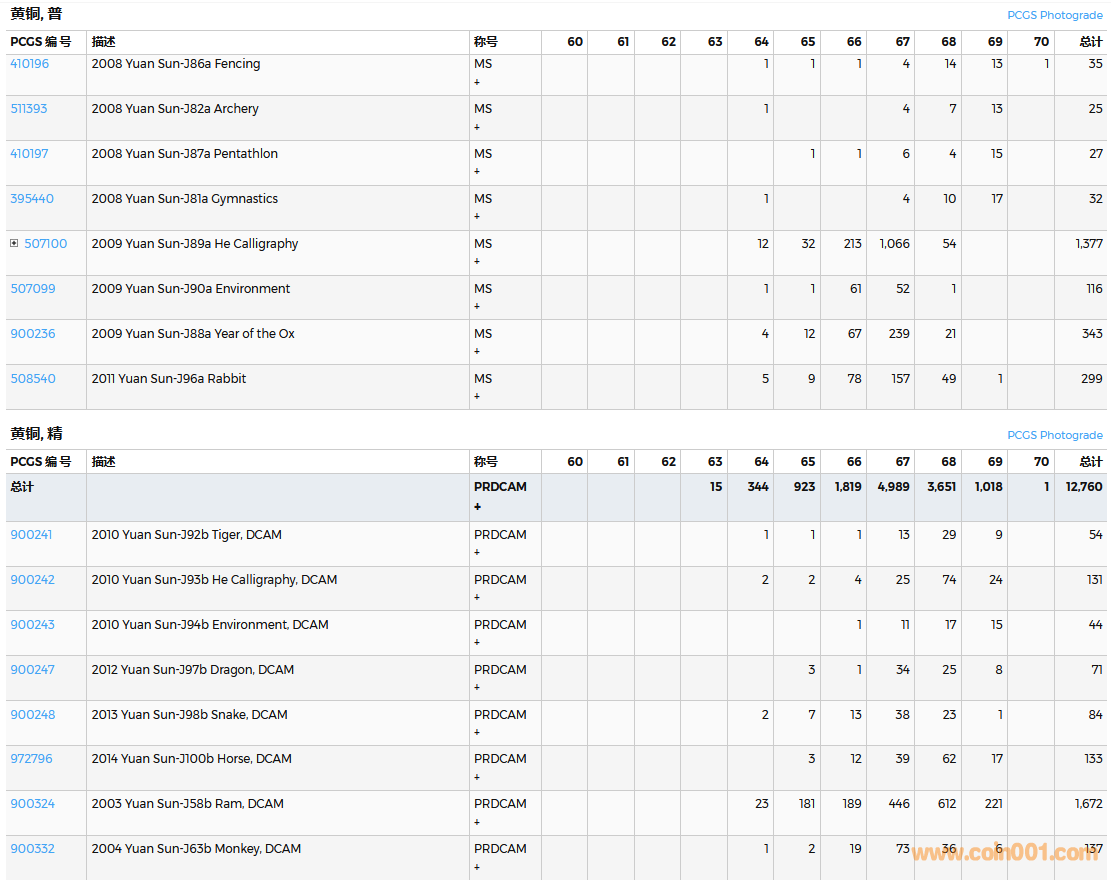Open PCGS Photograde link above 黄铜, 精 table
This screenshot has height=880, width=1111.
coord(1054,435)
